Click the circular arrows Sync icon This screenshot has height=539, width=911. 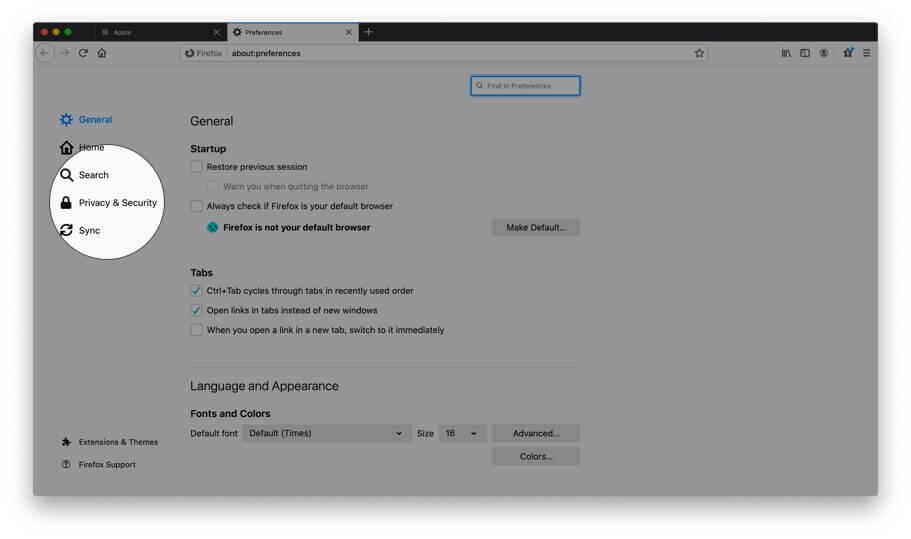[66, 231]
